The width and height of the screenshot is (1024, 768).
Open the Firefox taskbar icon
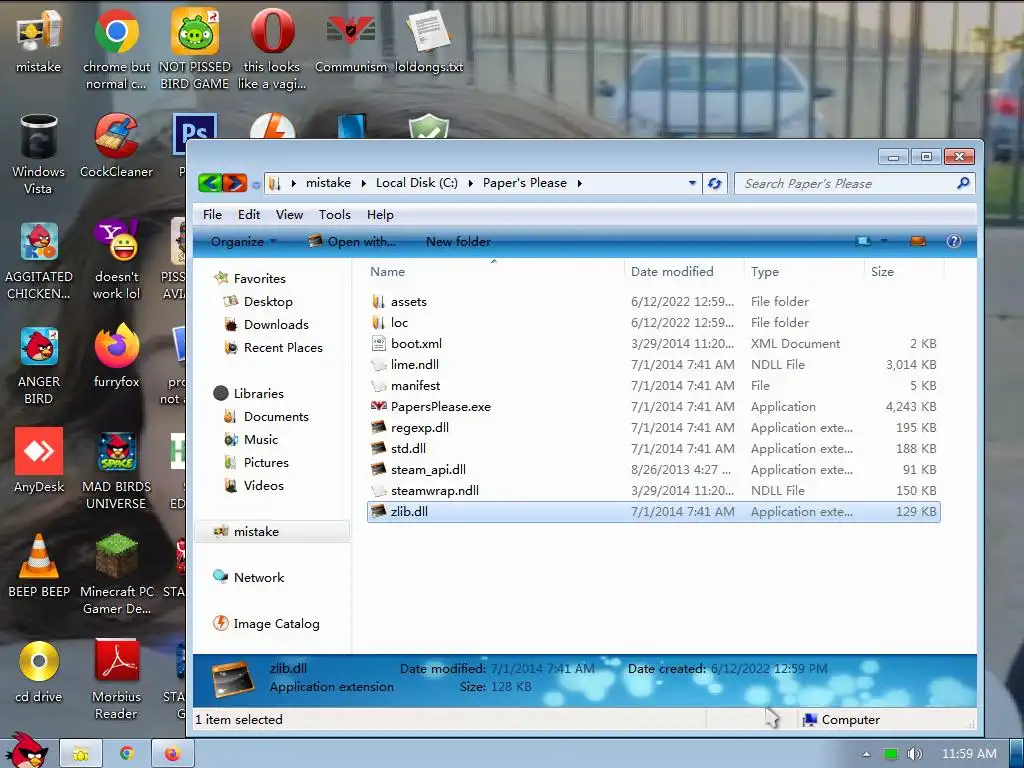(172, 754)
